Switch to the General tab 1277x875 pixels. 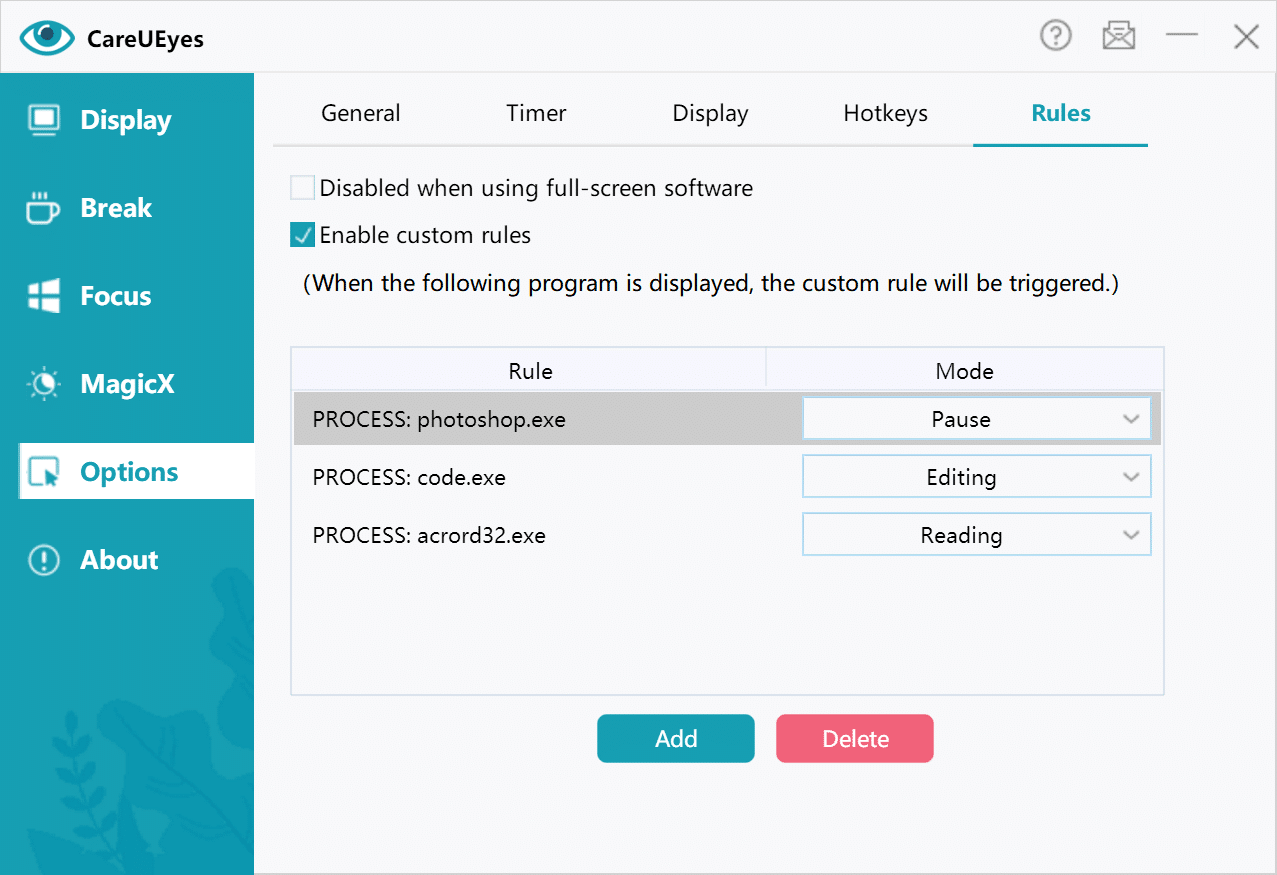point(360,114)
